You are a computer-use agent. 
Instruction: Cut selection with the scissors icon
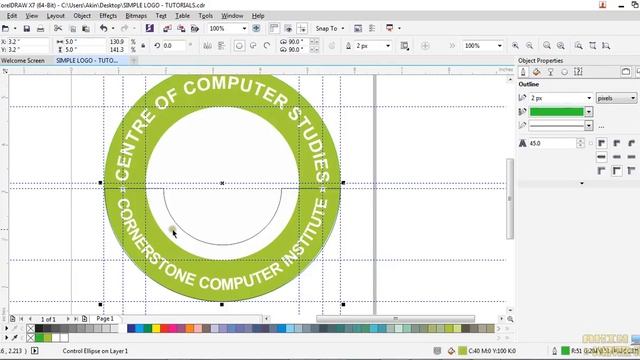coord(58,29)
